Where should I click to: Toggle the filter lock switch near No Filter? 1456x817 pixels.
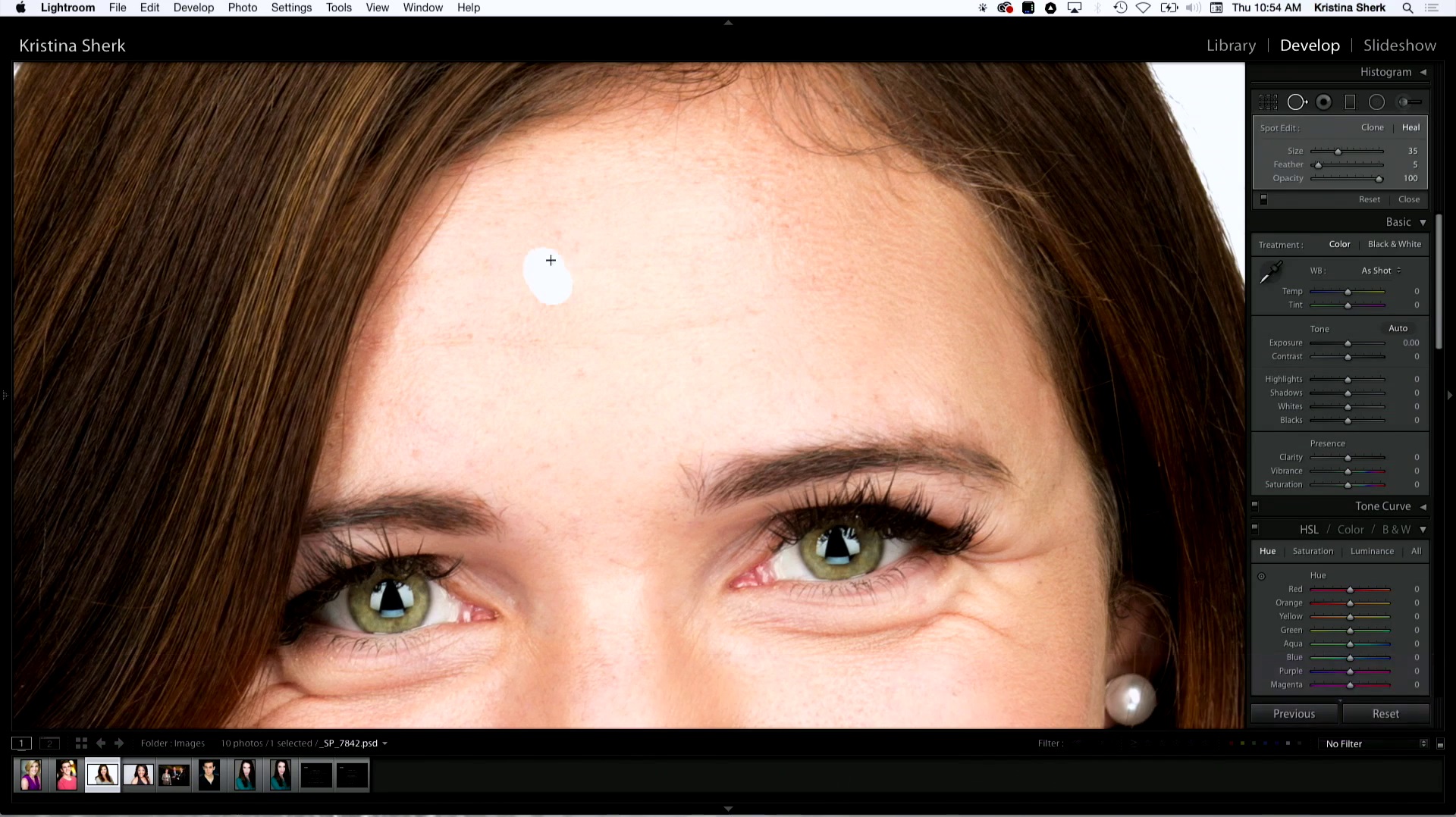[x=1440, y=744]
